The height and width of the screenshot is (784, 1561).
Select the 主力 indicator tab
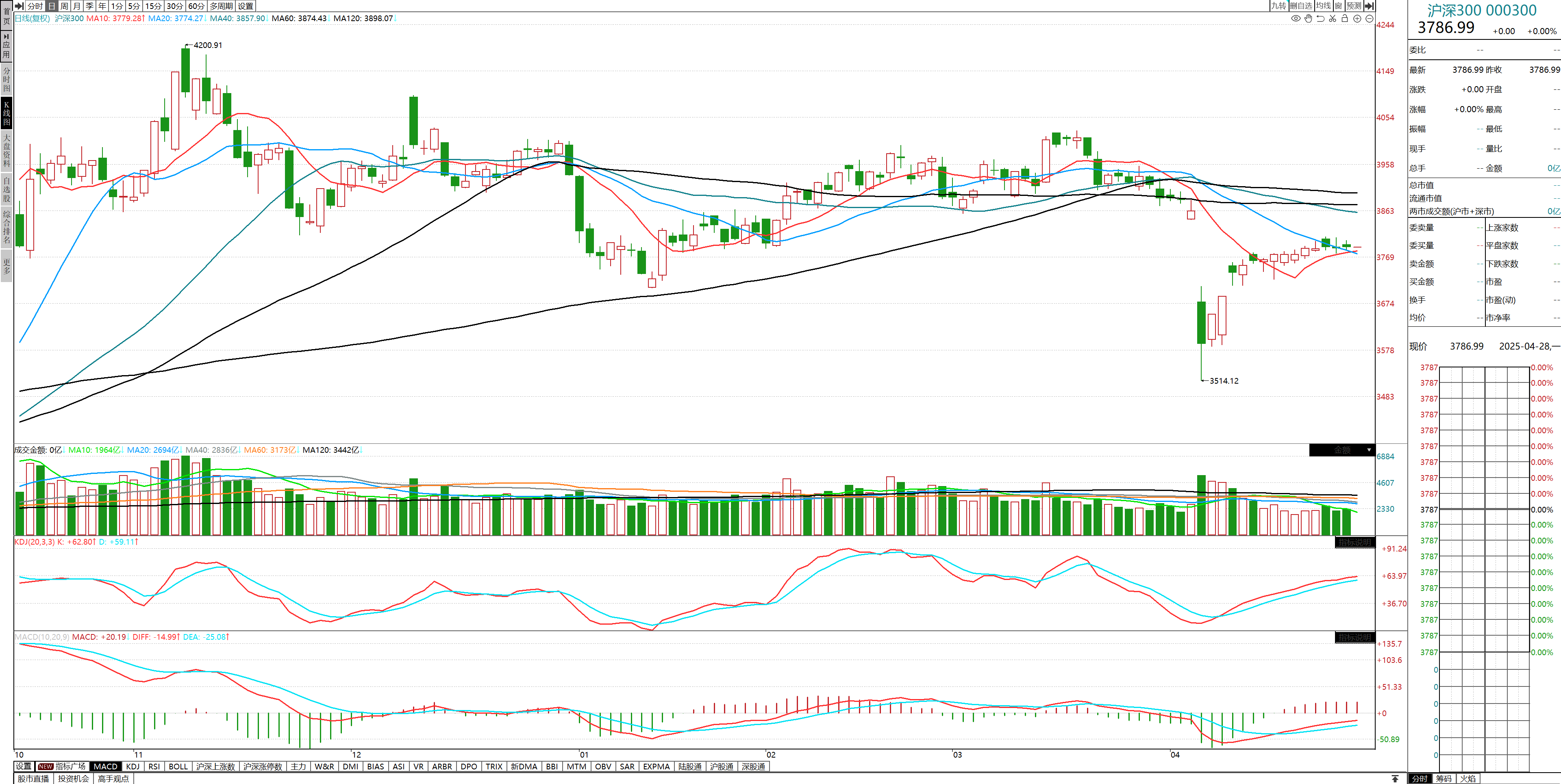[298, 767]
